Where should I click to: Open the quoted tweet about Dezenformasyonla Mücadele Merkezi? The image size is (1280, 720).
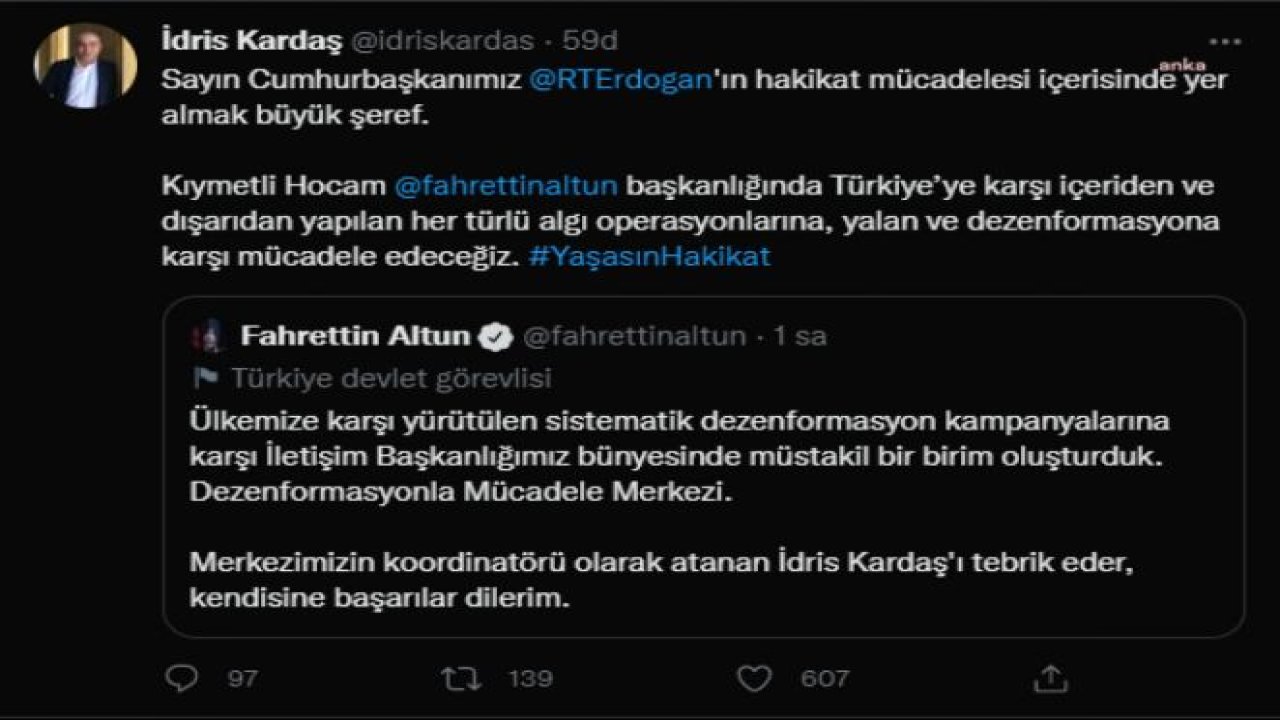tap(704, 467)
